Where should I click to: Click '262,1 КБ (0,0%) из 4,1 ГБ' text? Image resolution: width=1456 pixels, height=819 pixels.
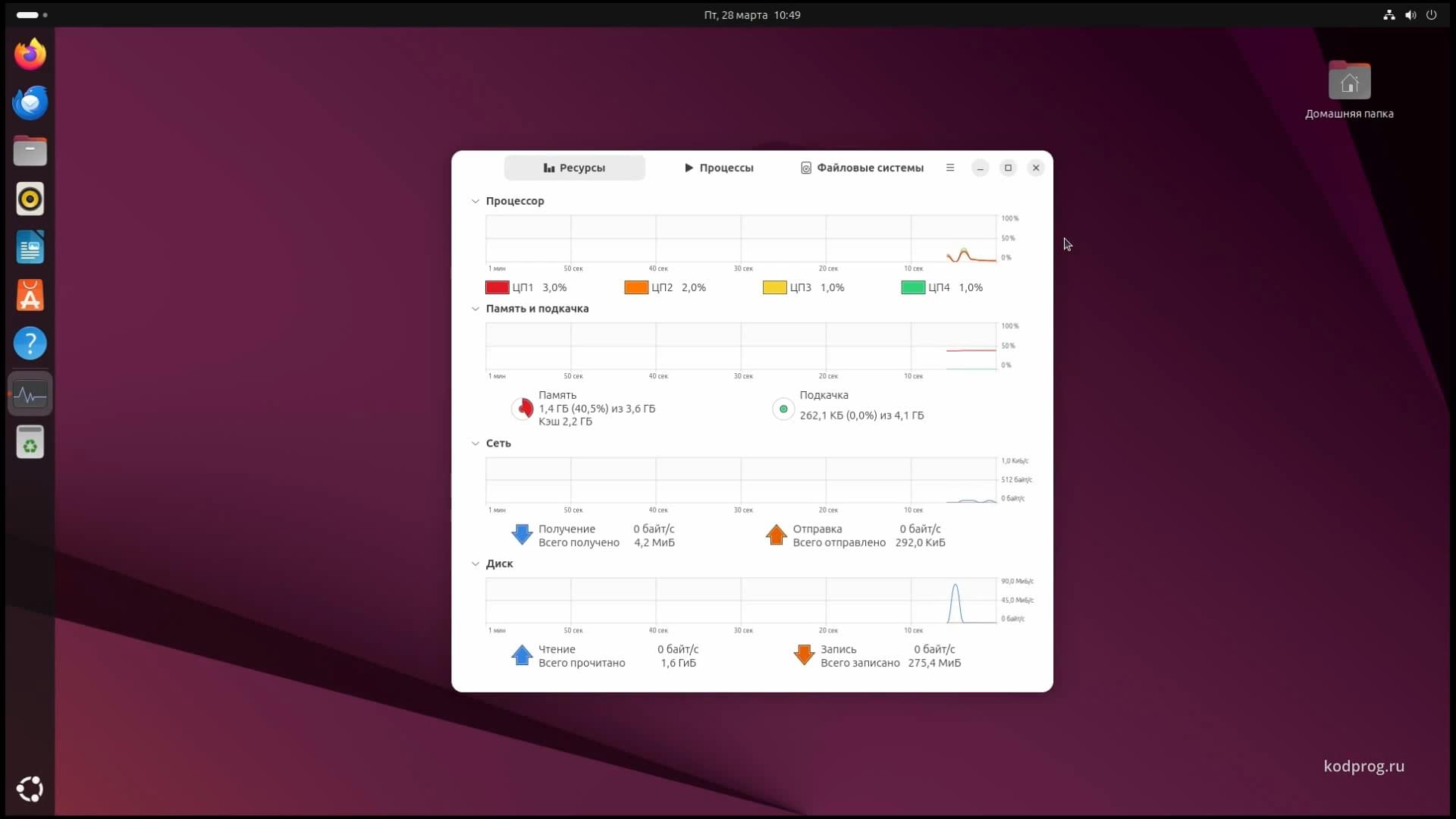(861, 416)
